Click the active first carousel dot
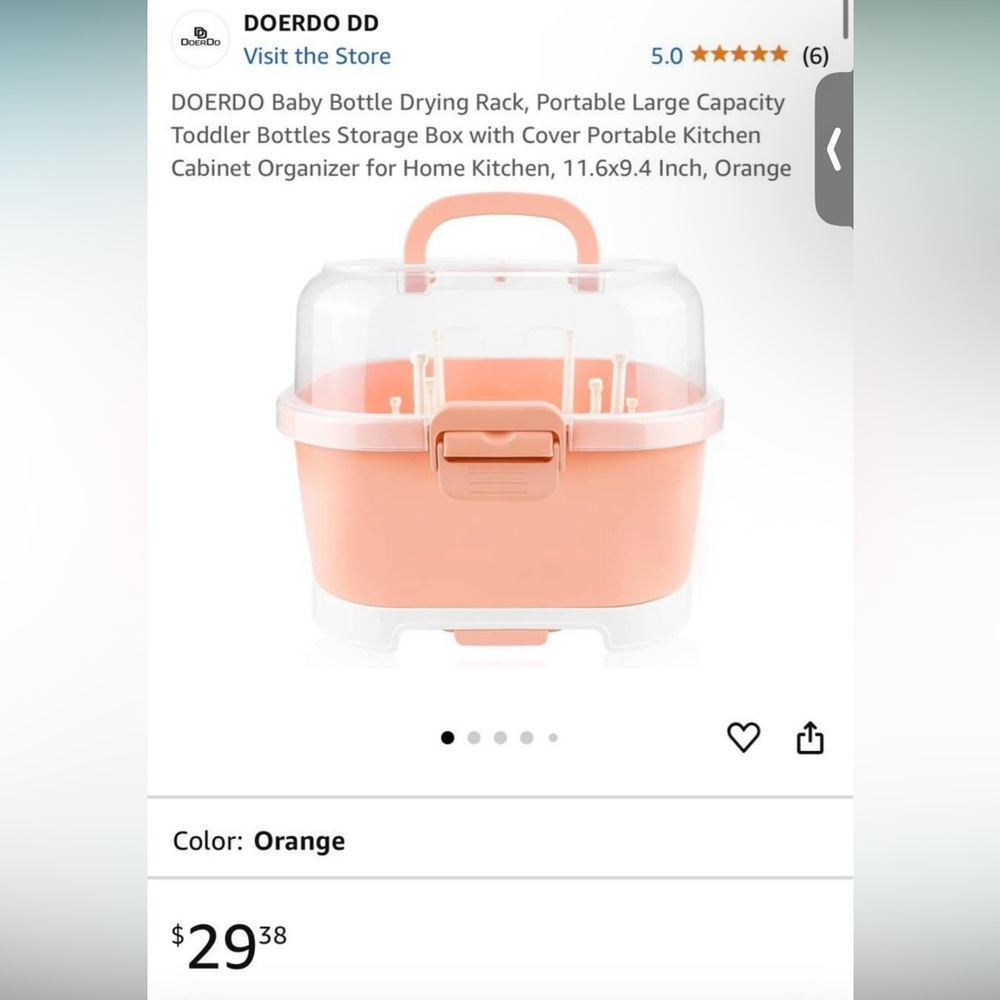 (x=447, y=738)
